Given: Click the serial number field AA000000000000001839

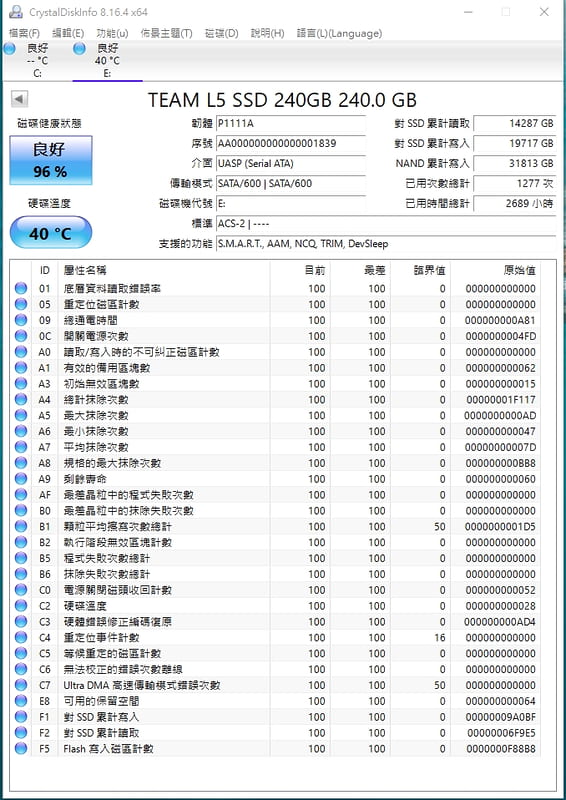Looking at the screenshot, I should (x=291, y=143).
